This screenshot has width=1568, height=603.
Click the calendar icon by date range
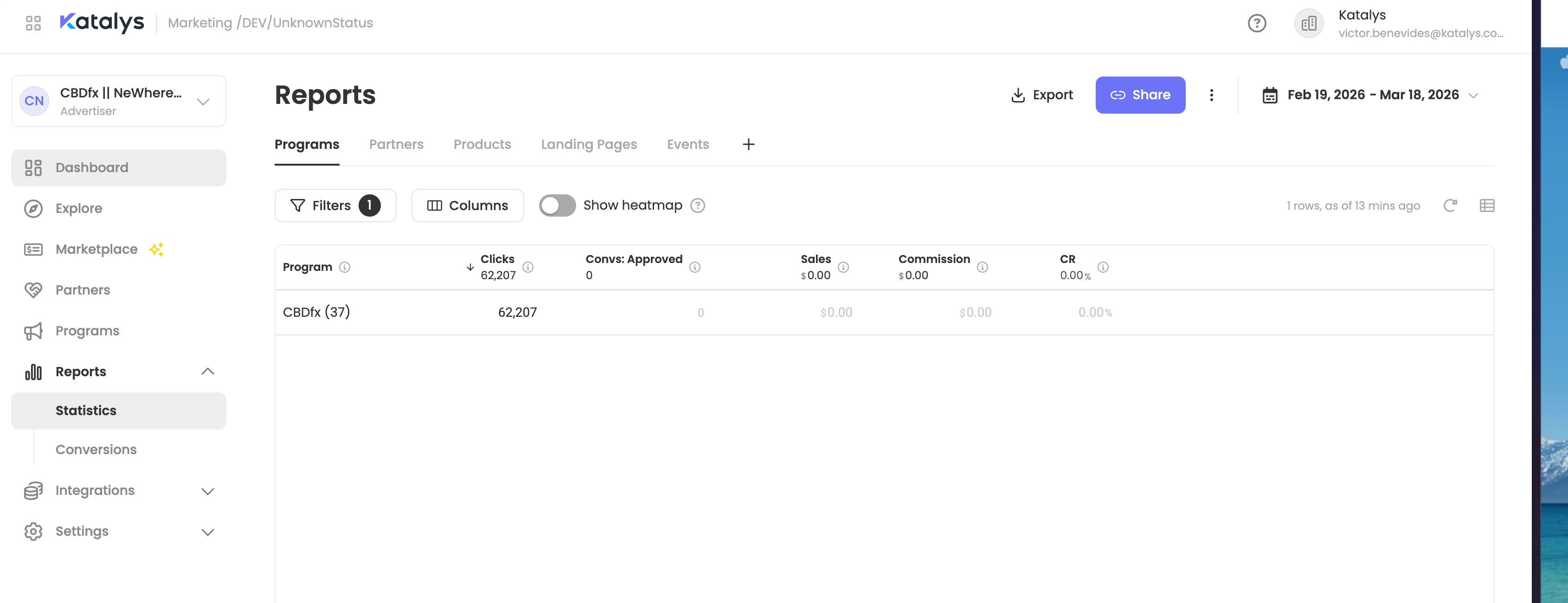click(x=1270, y=95)
